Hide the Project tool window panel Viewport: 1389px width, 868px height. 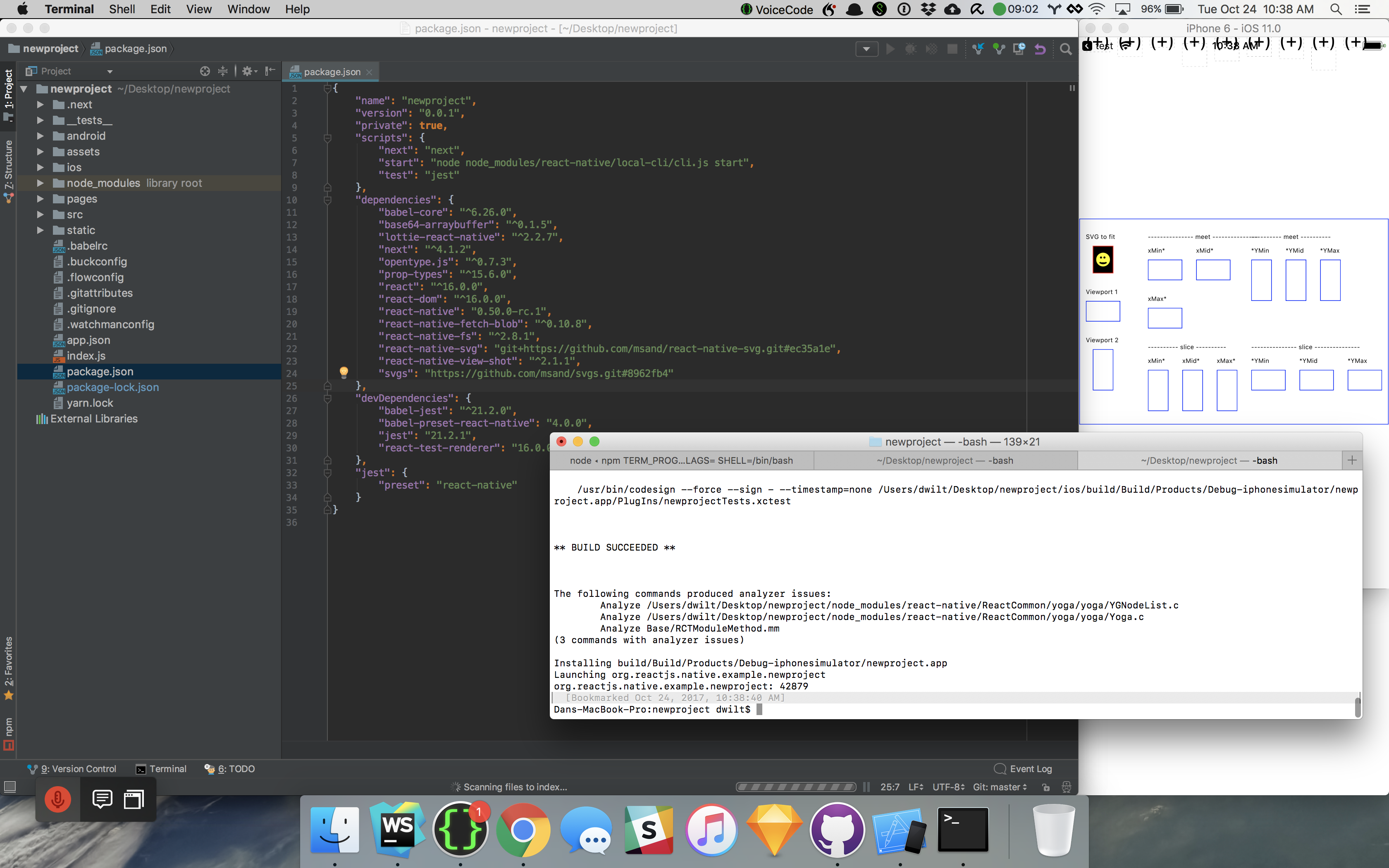tap(270, 71)
